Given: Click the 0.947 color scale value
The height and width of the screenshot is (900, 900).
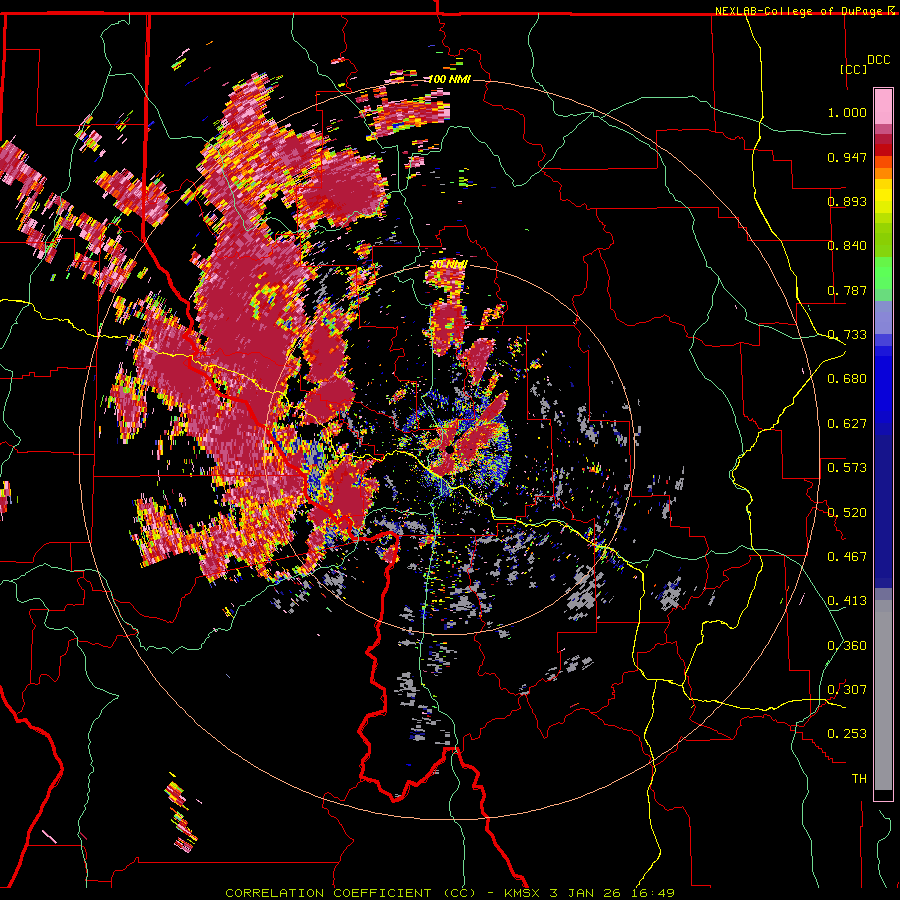Looking at the screenshot, I should (x=847, y=157).
